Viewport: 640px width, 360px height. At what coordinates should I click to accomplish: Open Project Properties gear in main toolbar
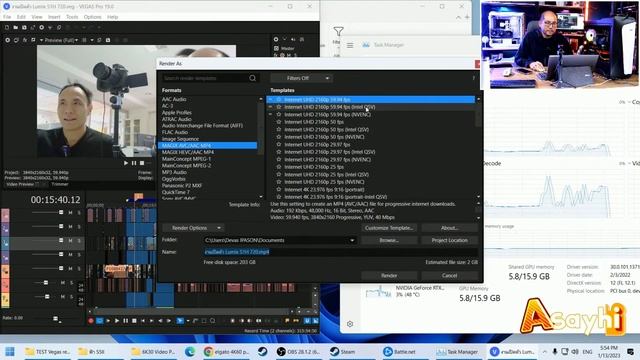click(41, 27)
